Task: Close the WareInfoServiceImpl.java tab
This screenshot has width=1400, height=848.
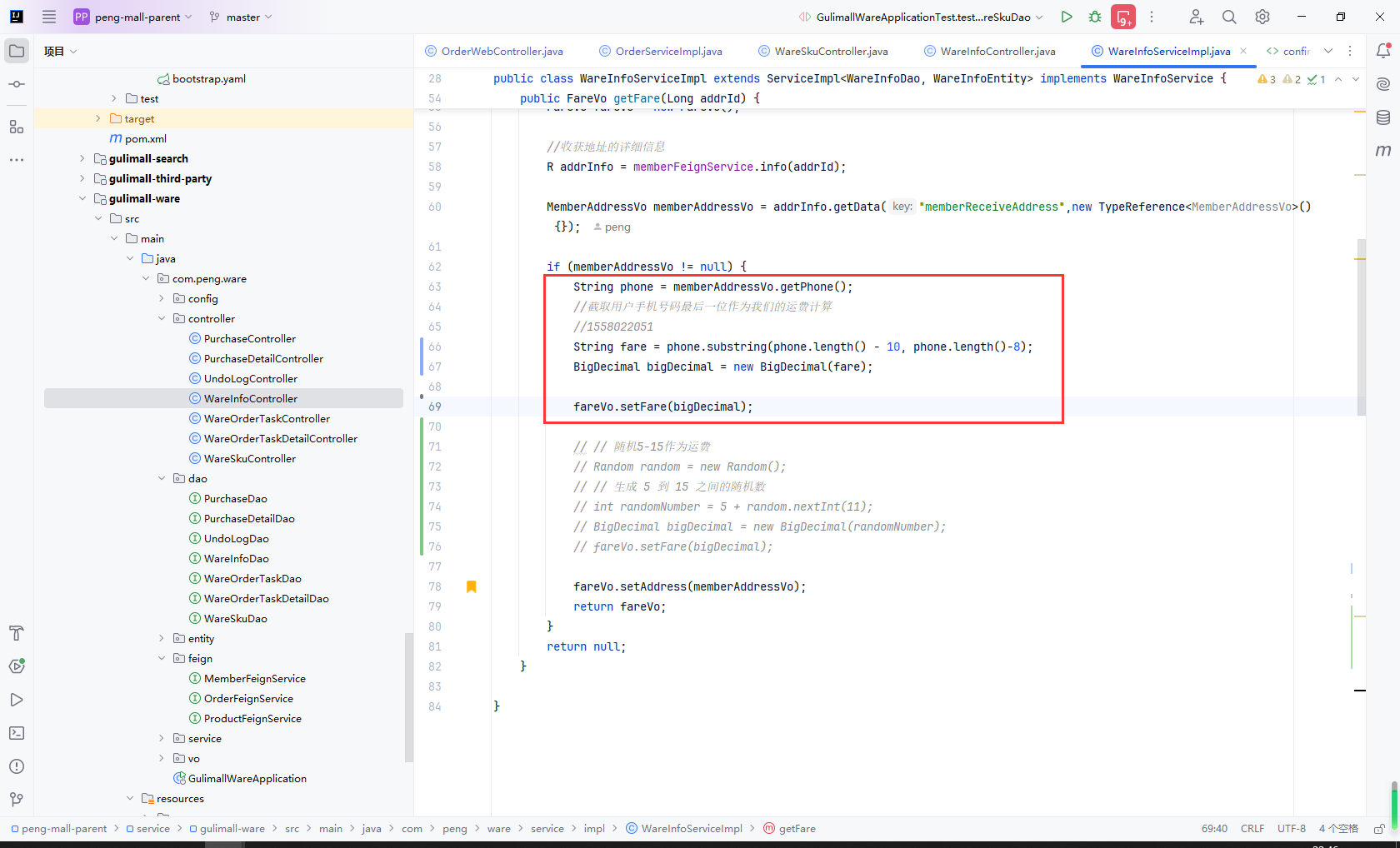Action: [x=1243, y=51]
